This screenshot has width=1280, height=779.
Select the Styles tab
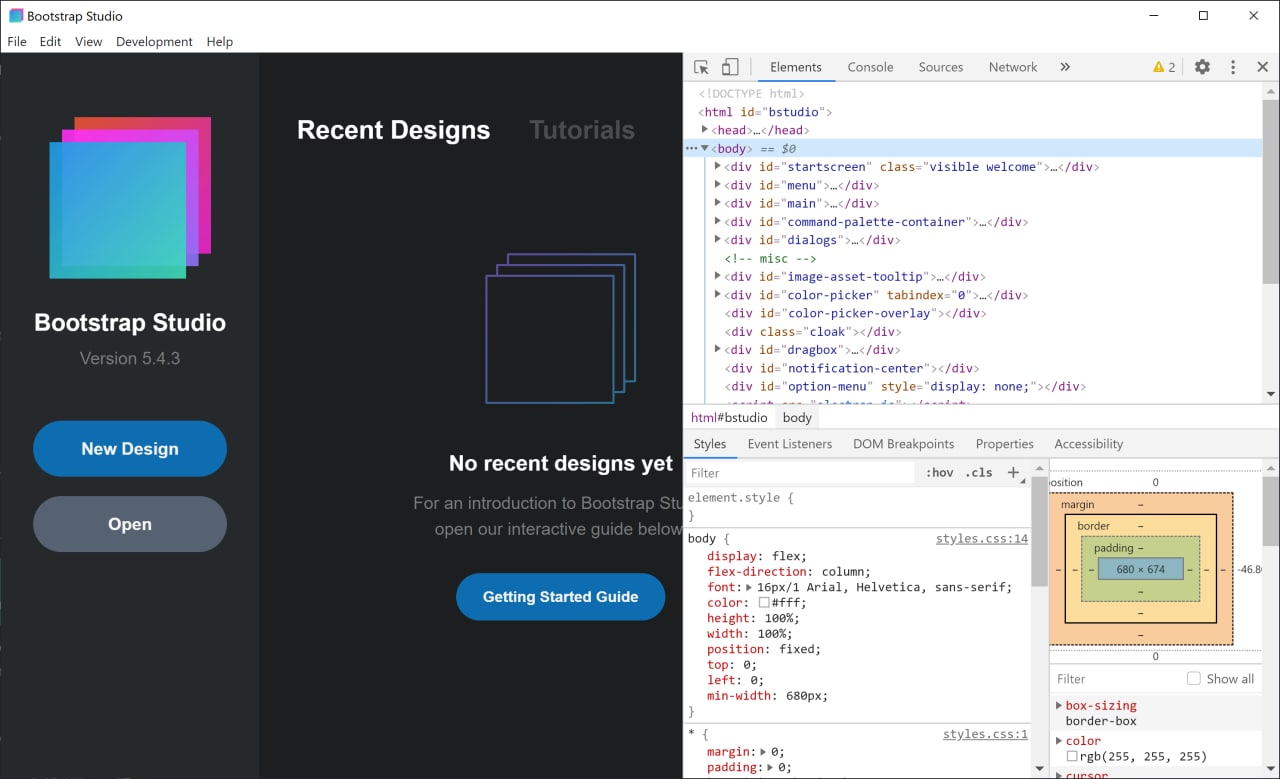point(710,444)
